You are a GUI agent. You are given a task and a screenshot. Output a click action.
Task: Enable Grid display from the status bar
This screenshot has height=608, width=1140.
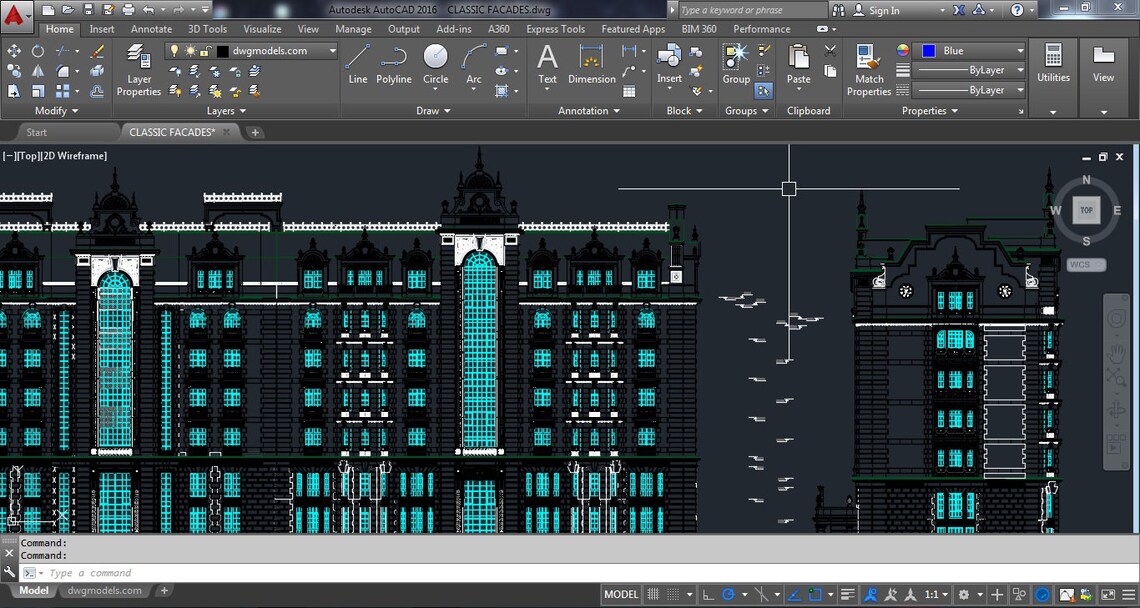[x=653, y=594]
